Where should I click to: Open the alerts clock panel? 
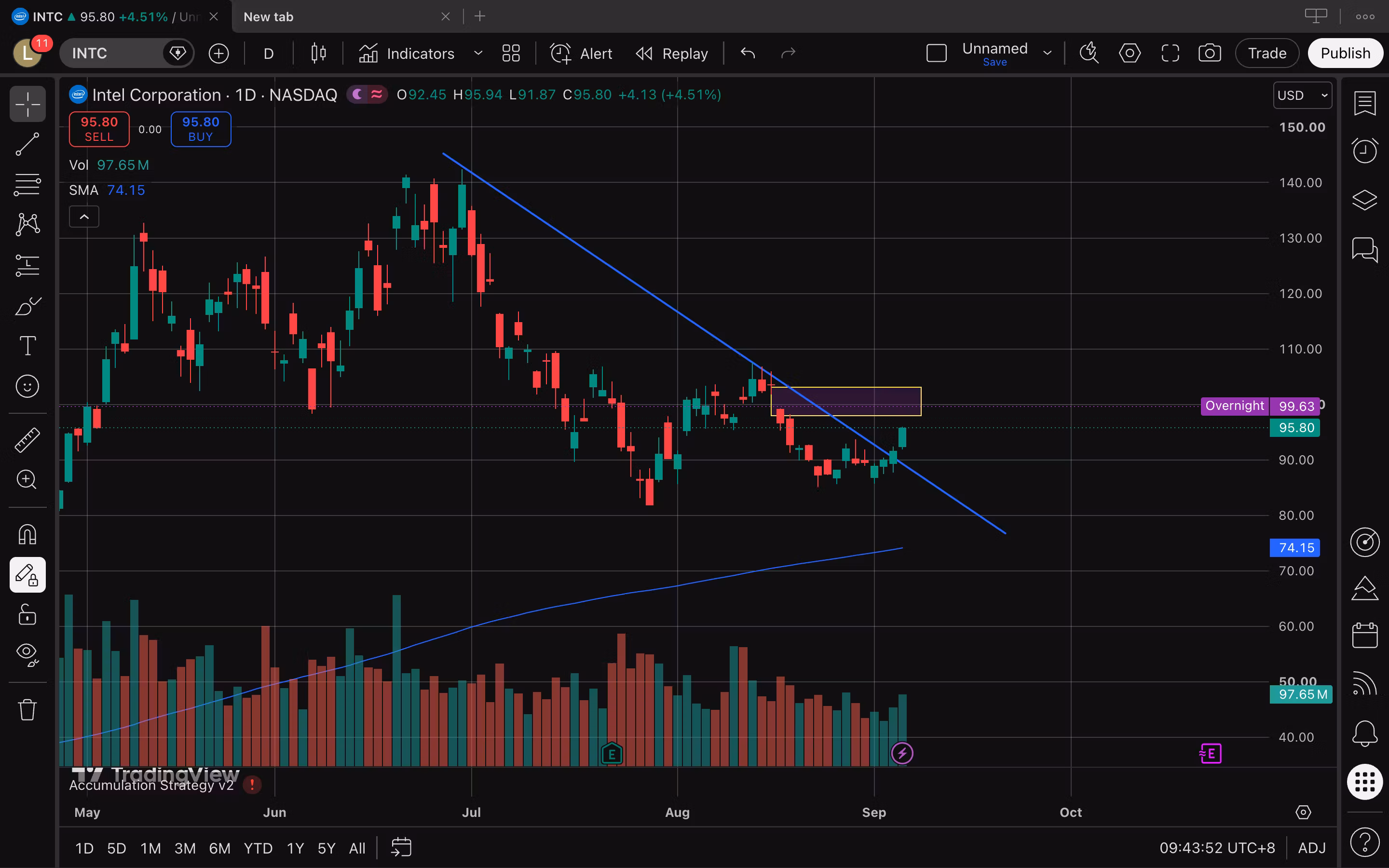1364,151
